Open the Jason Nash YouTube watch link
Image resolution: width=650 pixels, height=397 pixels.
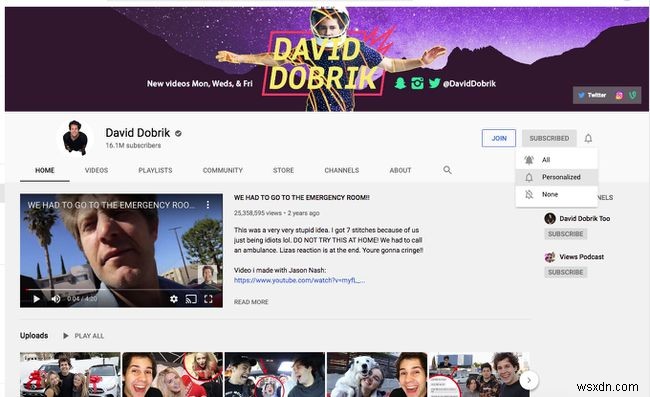(x=299, y=281)
